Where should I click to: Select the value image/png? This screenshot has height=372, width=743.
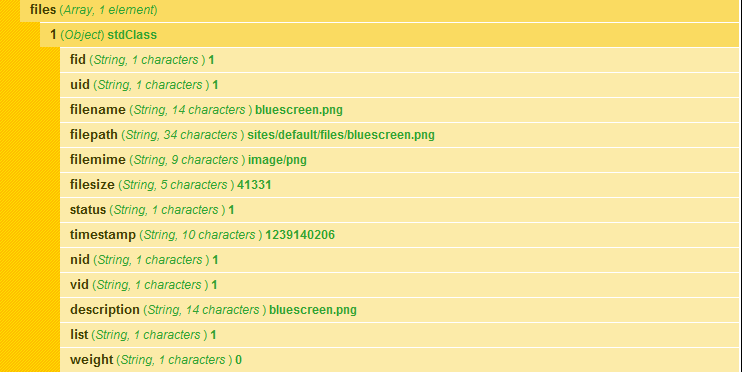(277, 160)
